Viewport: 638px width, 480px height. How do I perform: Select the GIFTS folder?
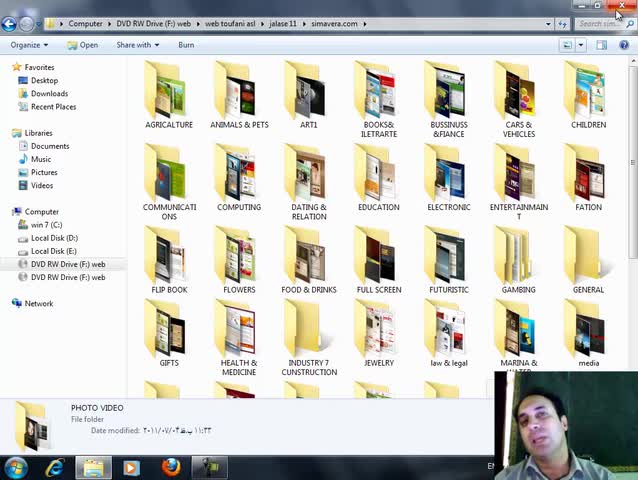[169, 334]
